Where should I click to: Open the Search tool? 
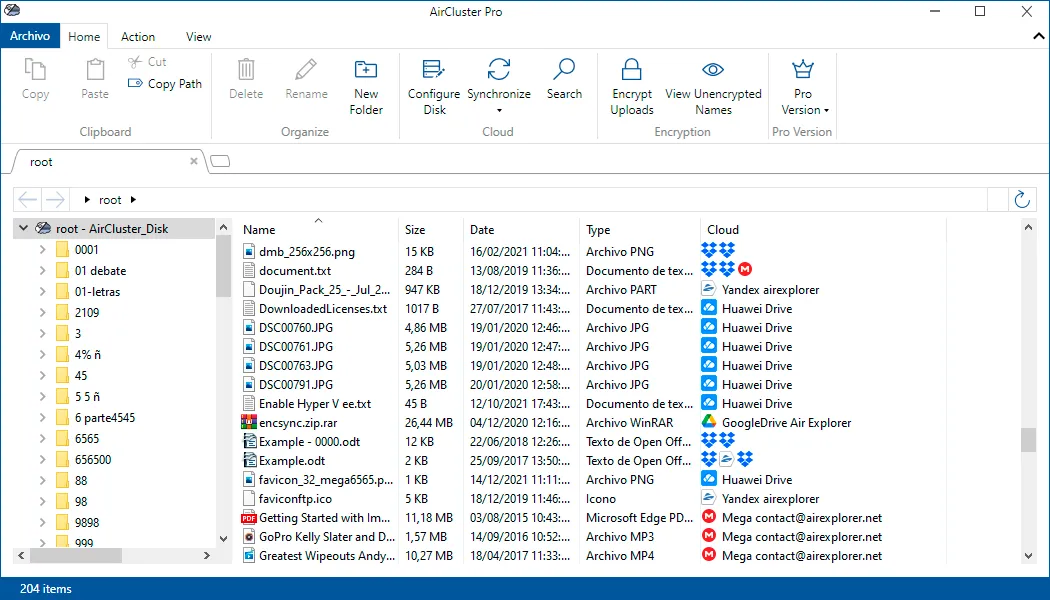pyautogui.click(x=564, y=79)
